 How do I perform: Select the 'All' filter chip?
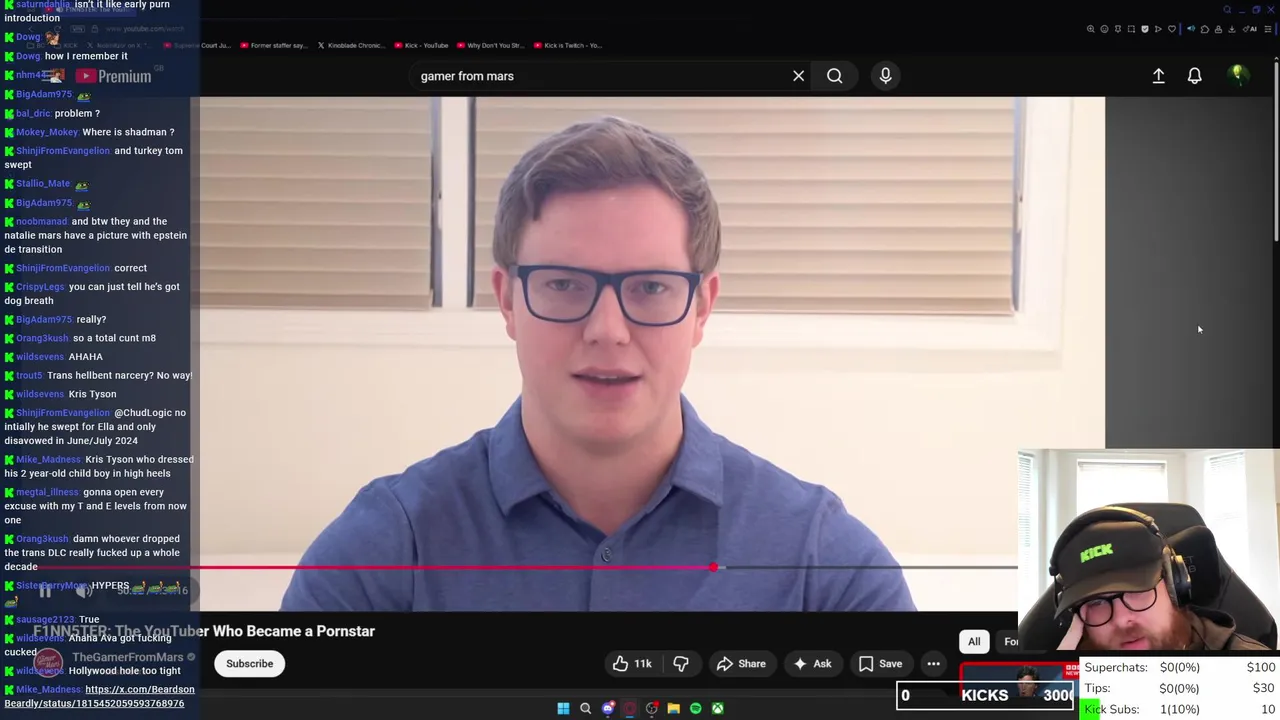coord(974,642)
